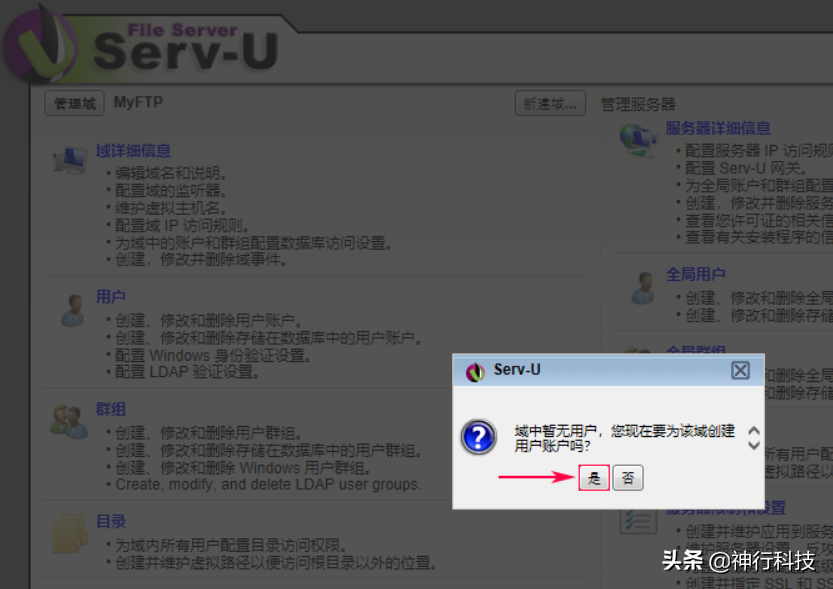Click the blue question mark icon
Screen dimensions: 833x589
pyautogui.click(x=479, y=437)
